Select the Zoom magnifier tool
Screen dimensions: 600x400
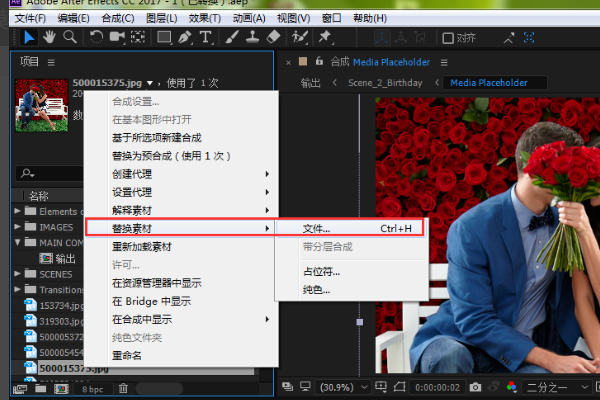click(x=70, y=37)
